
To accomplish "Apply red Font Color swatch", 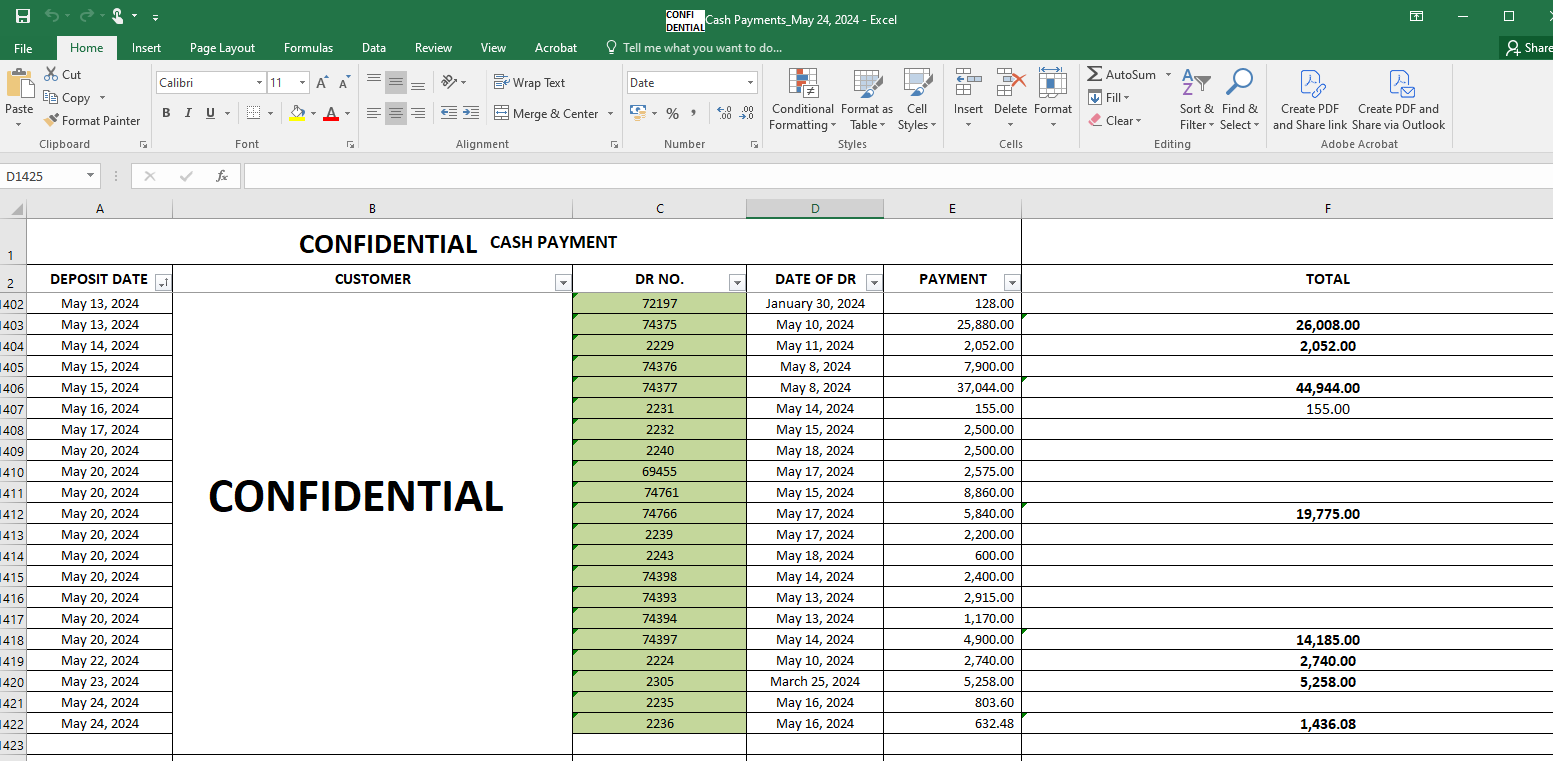I will 331,114.
